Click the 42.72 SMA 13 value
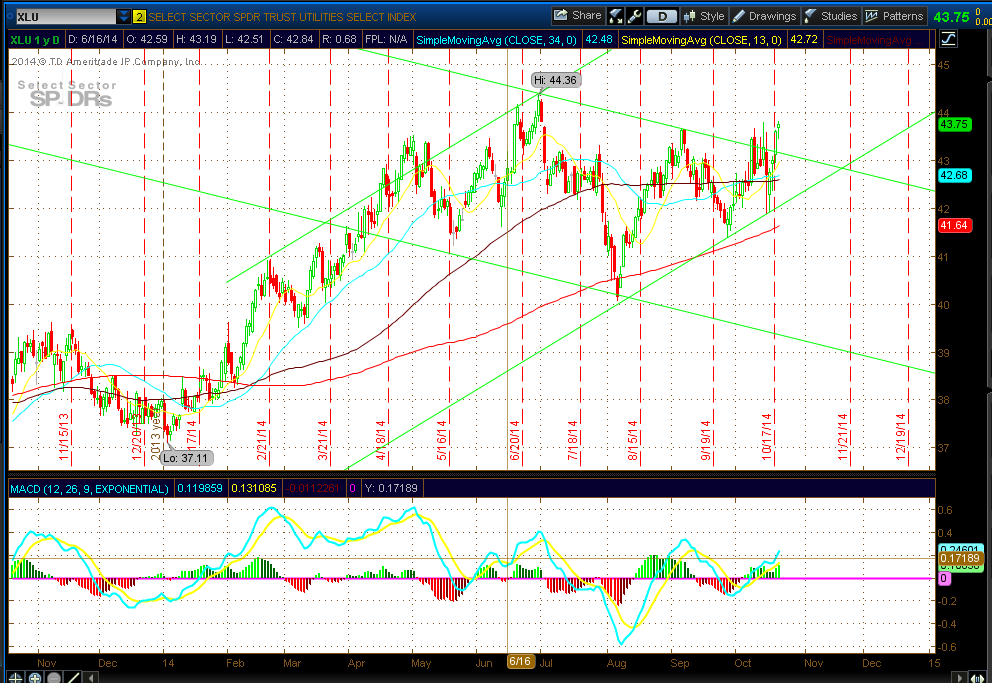Screen dimensions: 992x683 803,39
